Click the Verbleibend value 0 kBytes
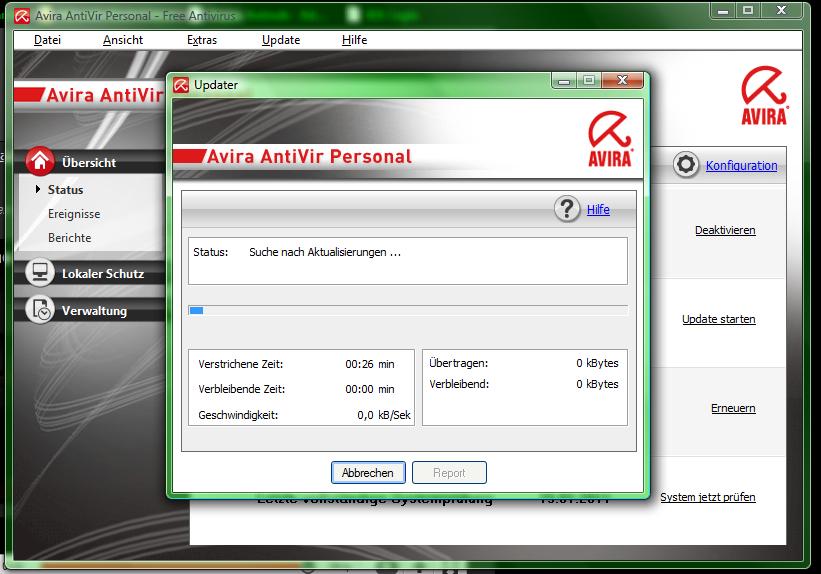The image size is (821, 574). (x=597, y=384)
